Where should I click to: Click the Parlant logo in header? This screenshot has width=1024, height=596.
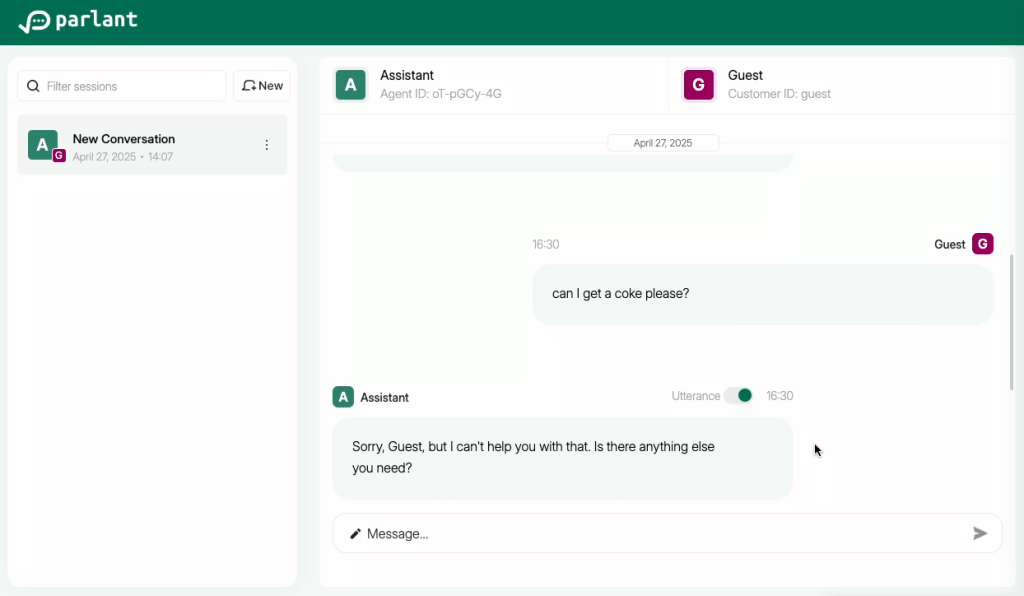click(x=78, y=21)
